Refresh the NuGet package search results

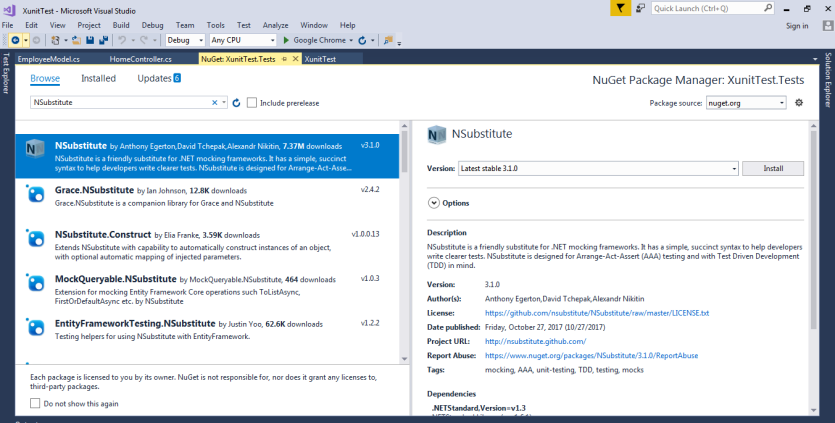(237, 102)
